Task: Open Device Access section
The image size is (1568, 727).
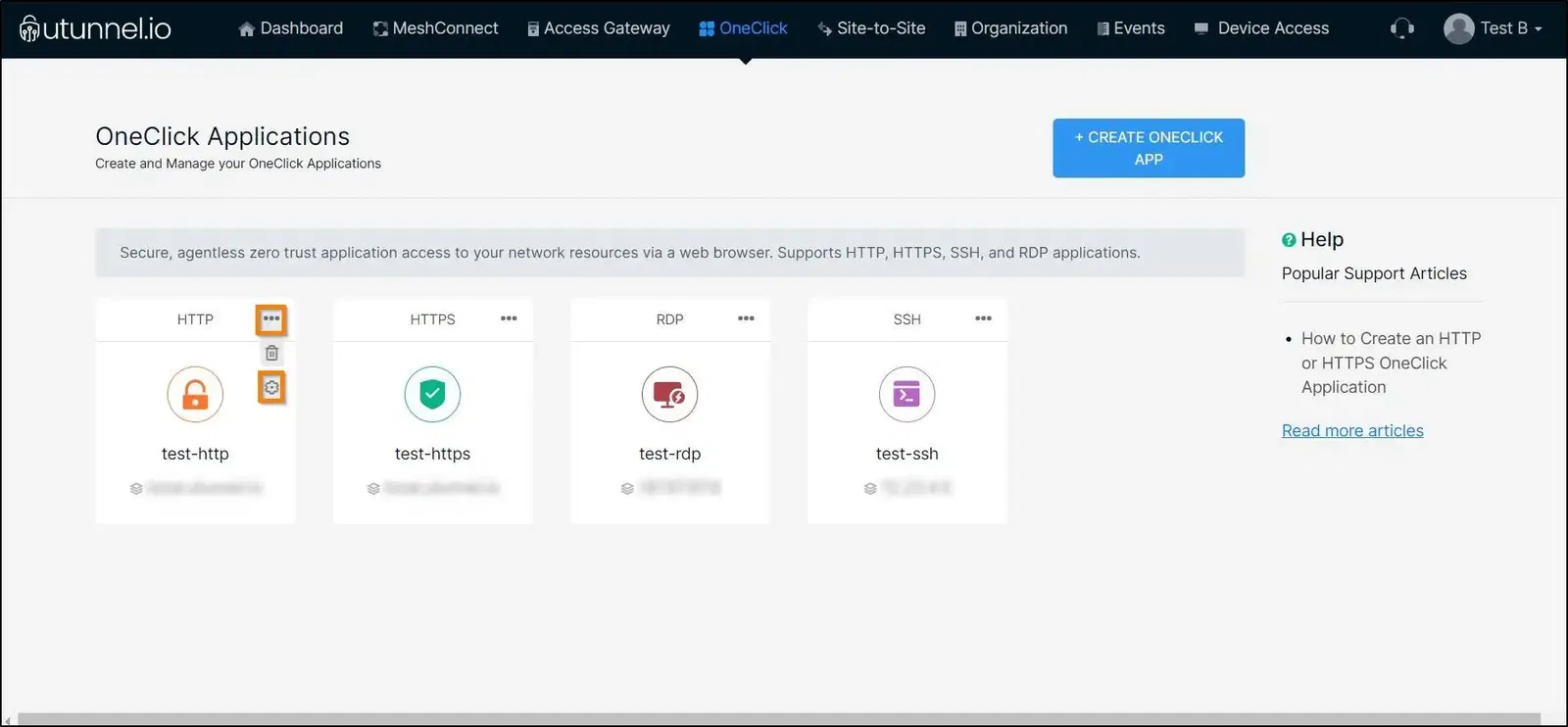Action: (1261, 28)
